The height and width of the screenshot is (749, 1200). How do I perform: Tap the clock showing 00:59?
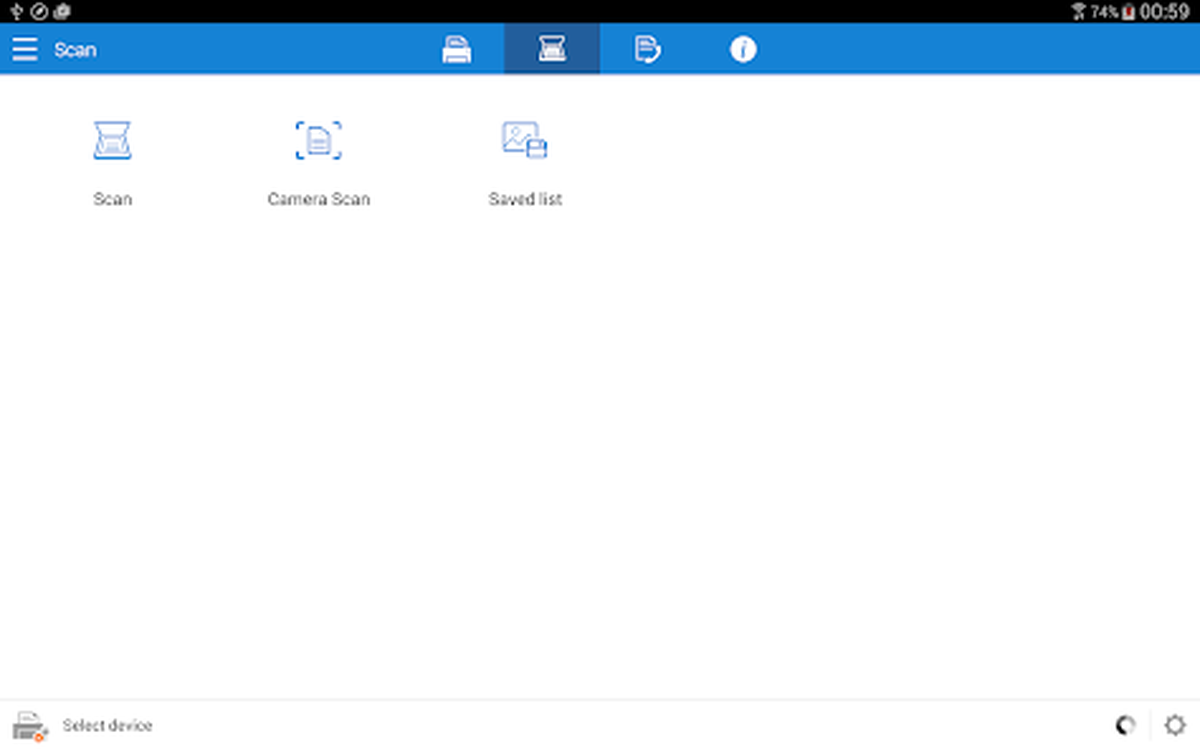1164,12
